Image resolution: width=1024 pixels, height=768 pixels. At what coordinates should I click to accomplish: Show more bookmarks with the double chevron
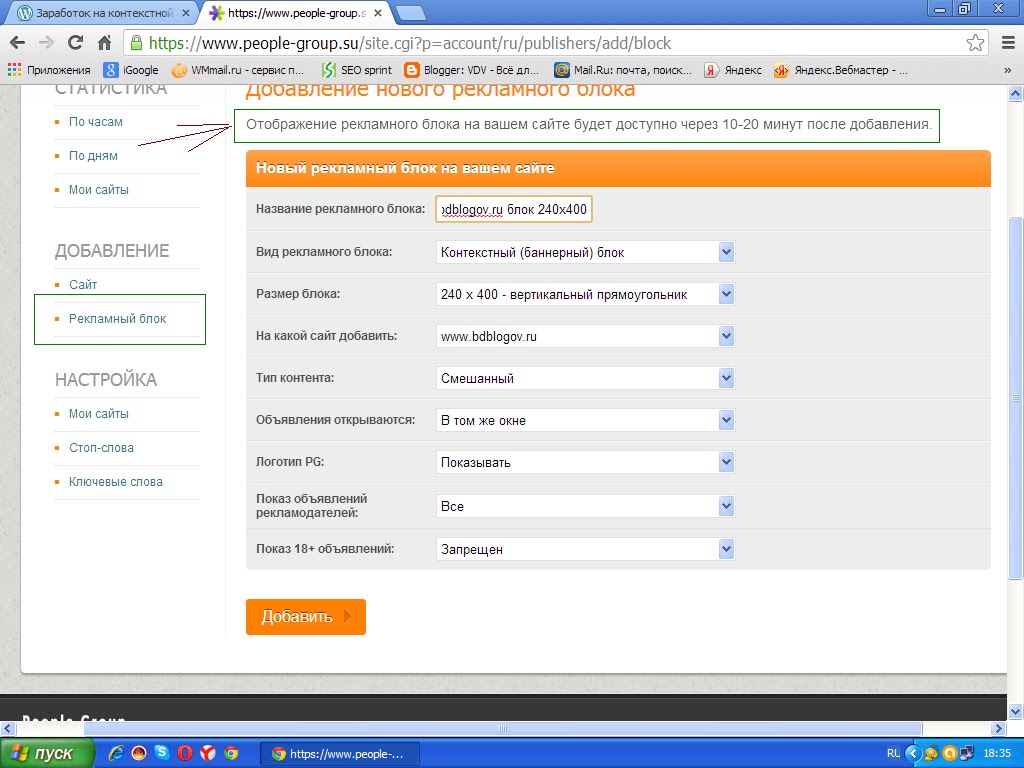tap(1008, 70)
